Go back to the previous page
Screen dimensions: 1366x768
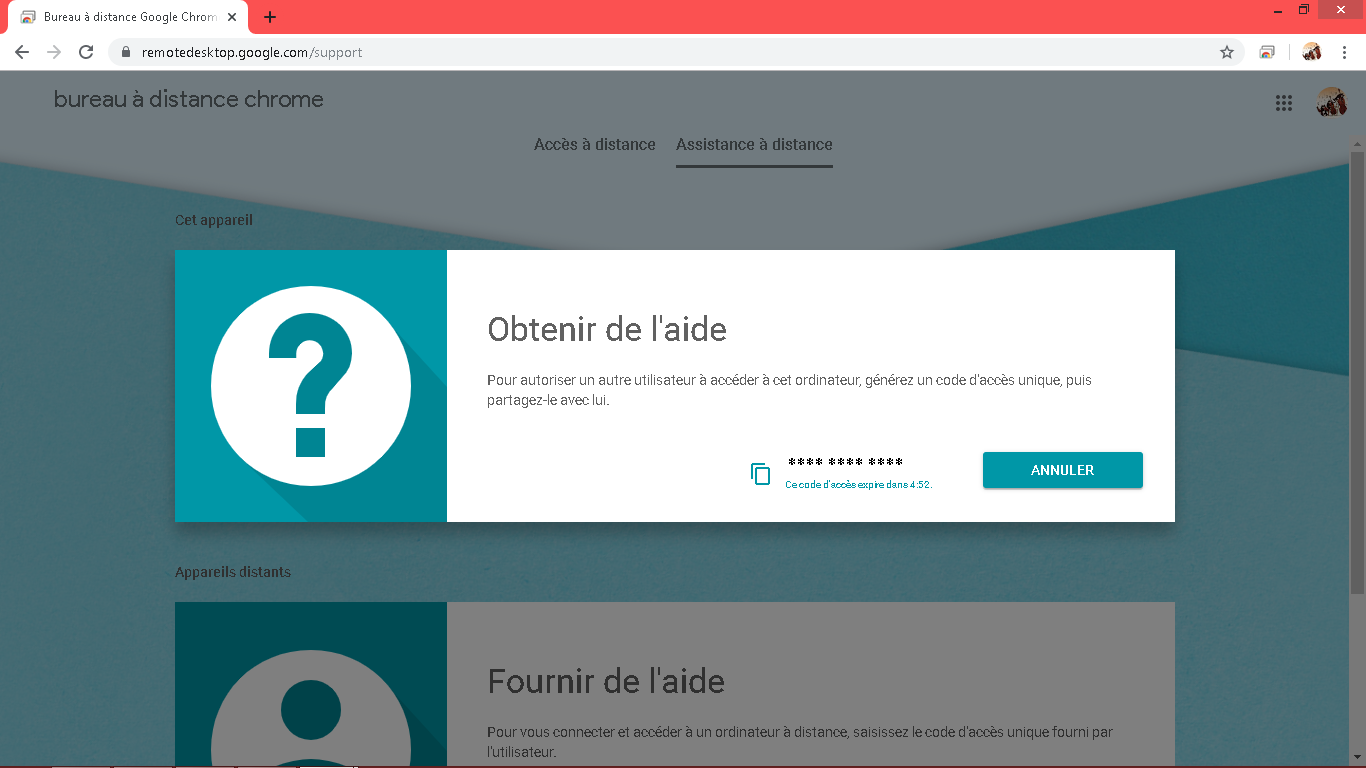pos(22,52)
